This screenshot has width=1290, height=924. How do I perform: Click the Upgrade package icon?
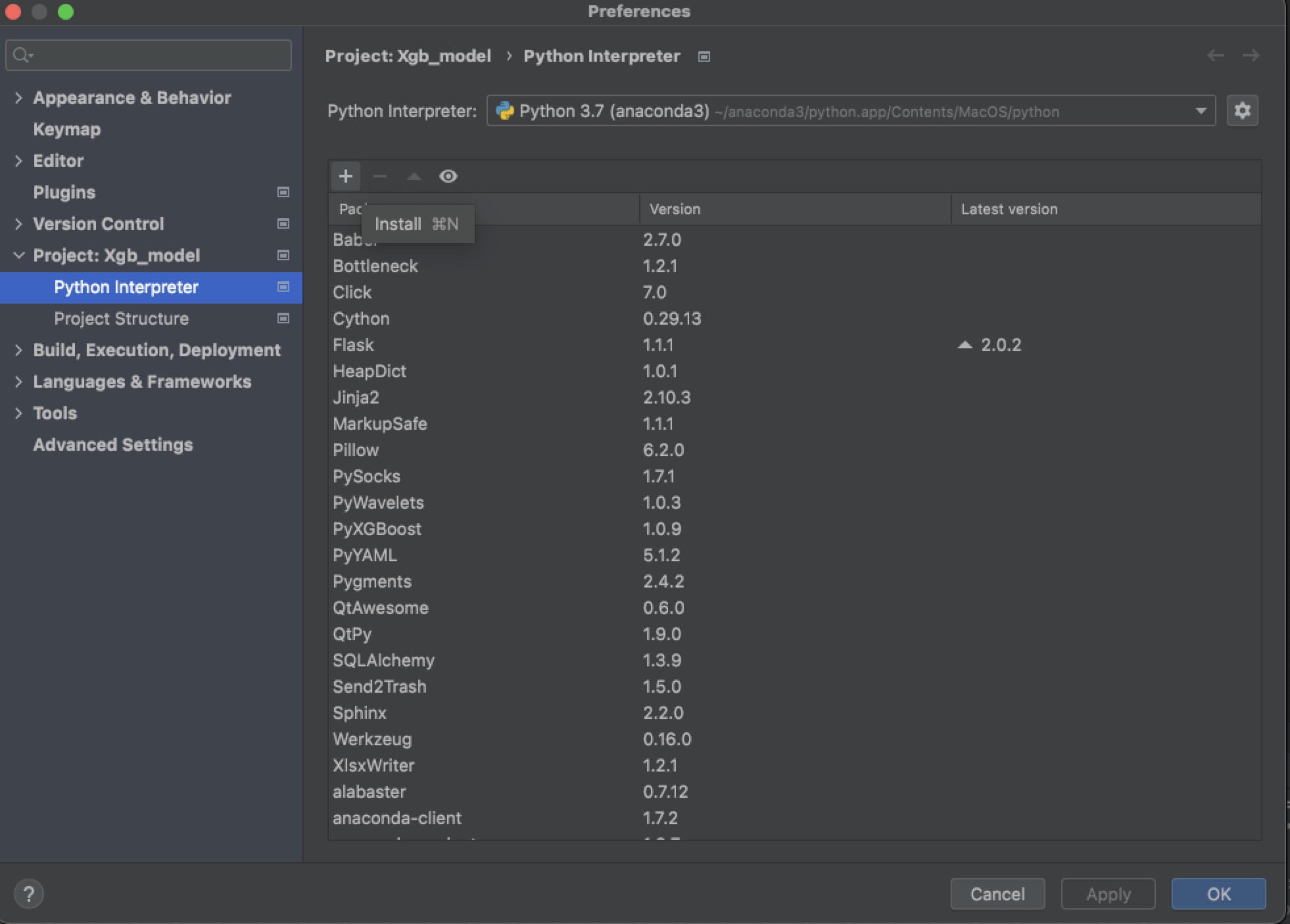tap(412, 176)
